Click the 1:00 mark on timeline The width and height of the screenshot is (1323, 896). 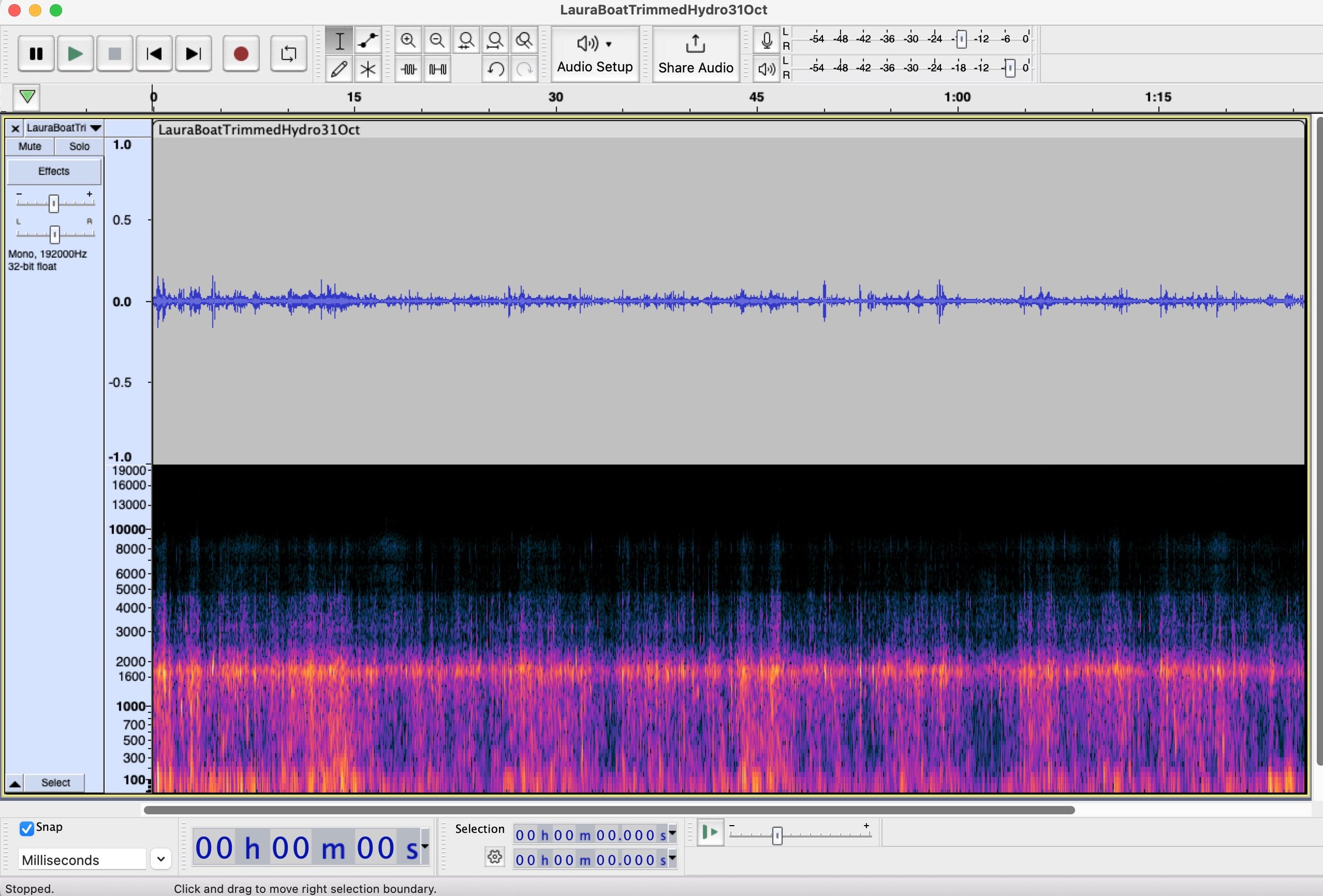pyautogui.click(x=957, y=97)
